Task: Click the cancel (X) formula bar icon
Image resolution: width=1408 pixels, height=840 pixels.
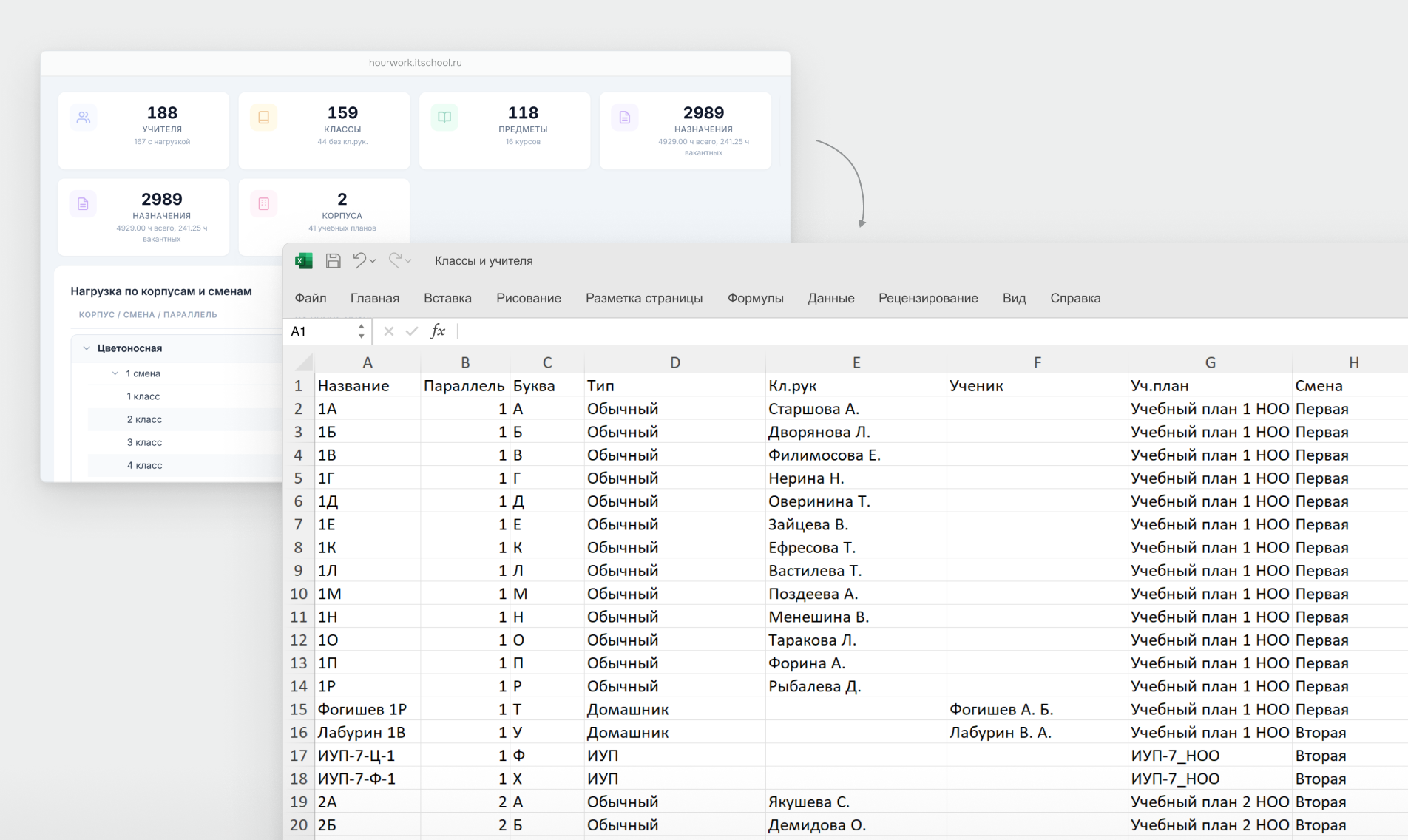Action: (x=389, y=331)
